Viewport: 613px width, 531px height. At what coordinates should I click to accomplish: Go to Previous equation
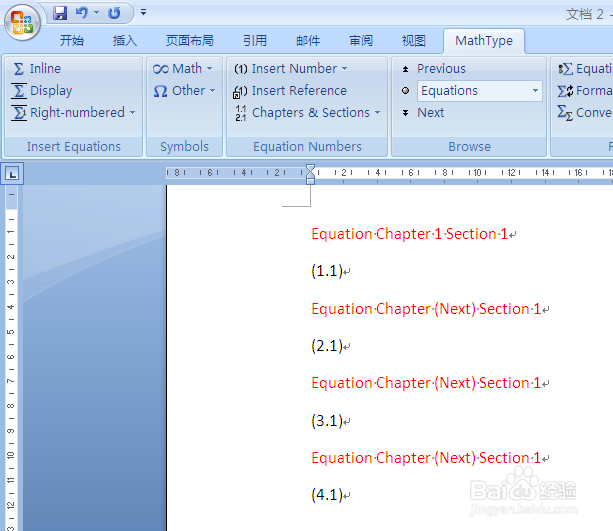(434, 68)
